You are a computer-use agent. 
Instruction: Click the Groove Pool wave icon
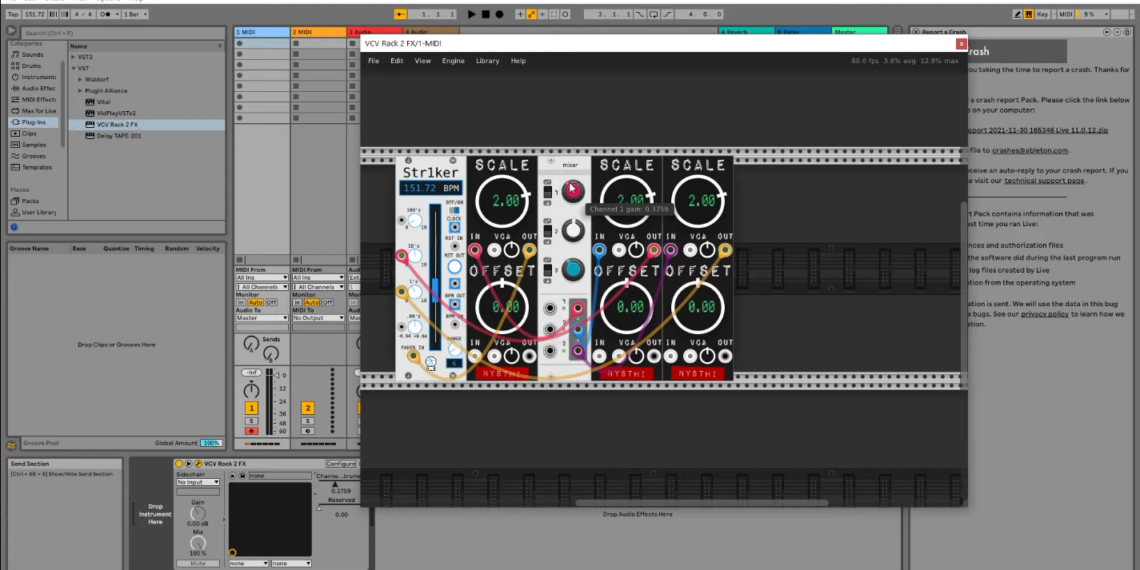point(12,443)
